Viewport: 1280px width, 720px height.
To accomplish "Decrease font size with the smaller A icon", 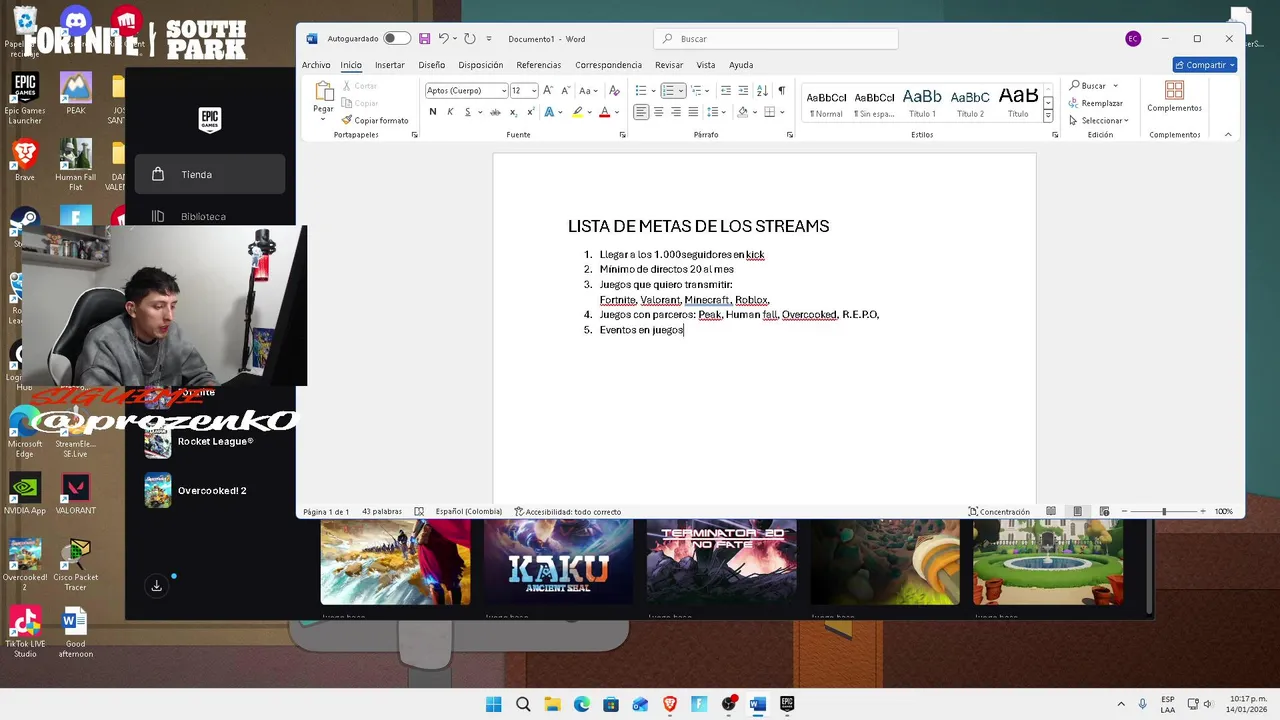I will 565,90.
